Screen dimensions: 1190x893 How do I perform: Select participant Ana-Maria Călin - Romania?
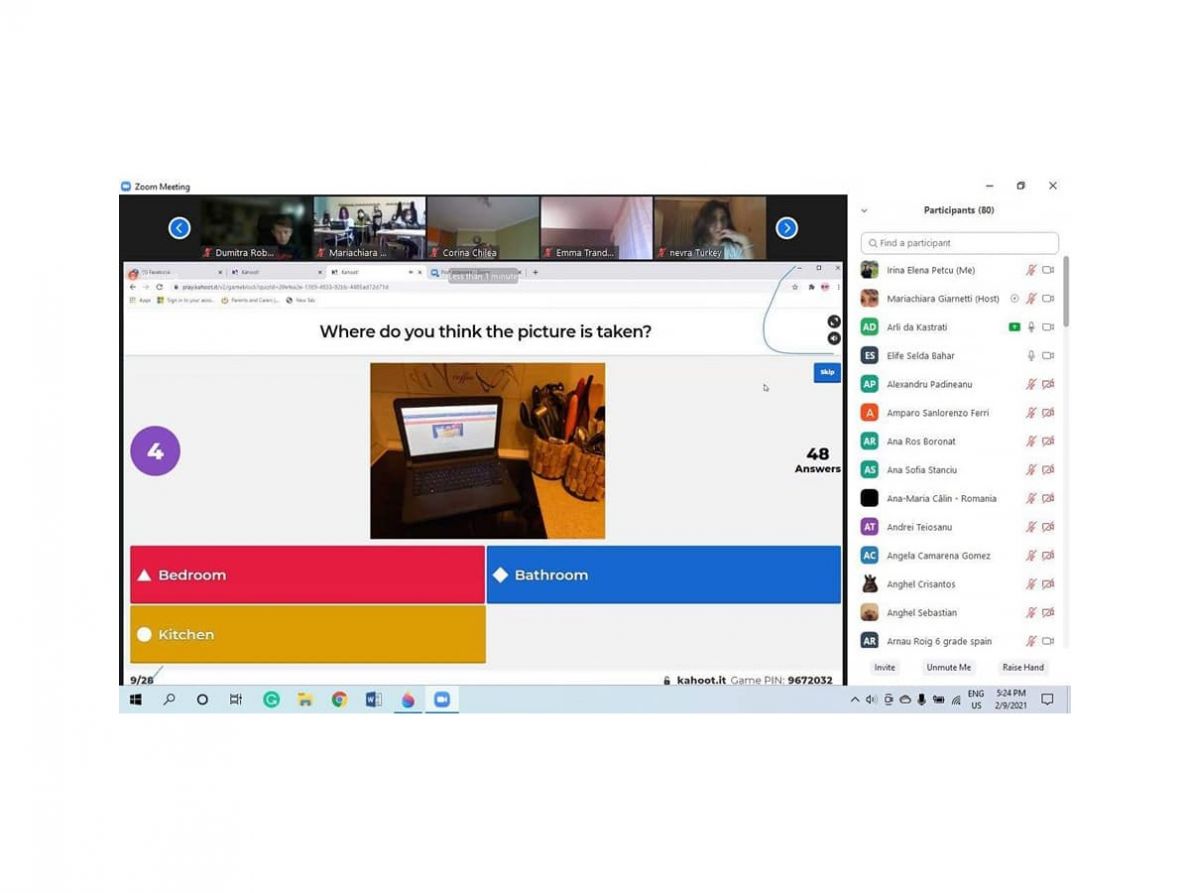pos(959,498)
